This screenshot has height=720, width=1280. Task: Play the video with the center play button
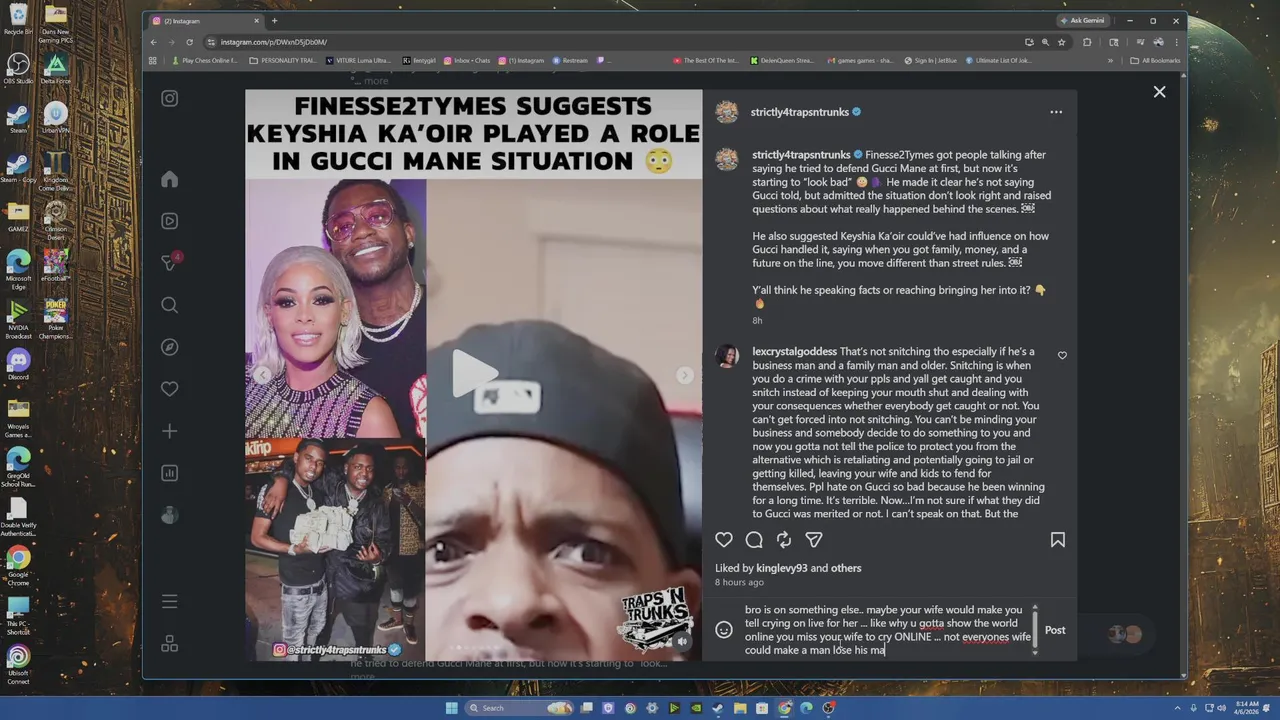click(474, 373)
